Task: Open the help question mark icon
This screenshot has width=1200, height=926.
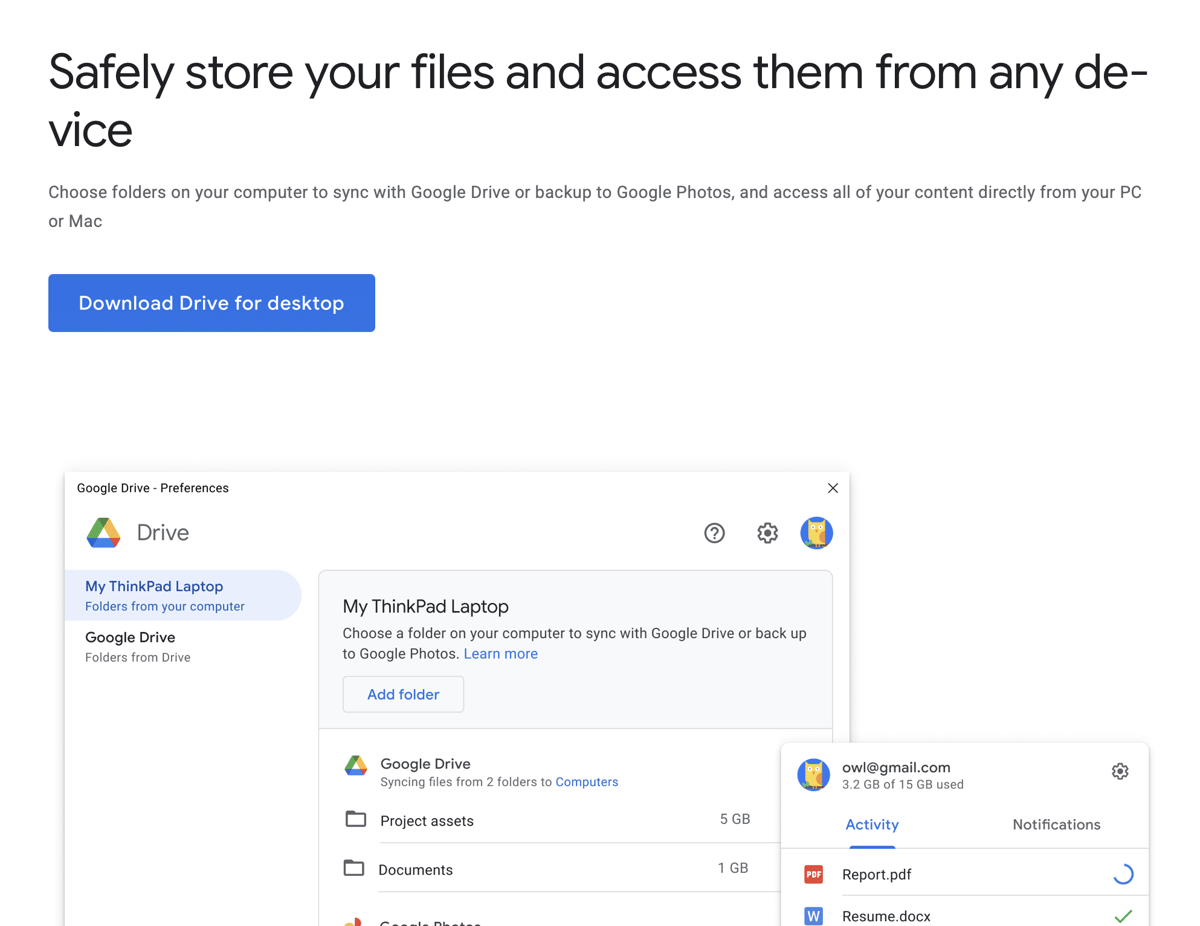Action: 714,533
